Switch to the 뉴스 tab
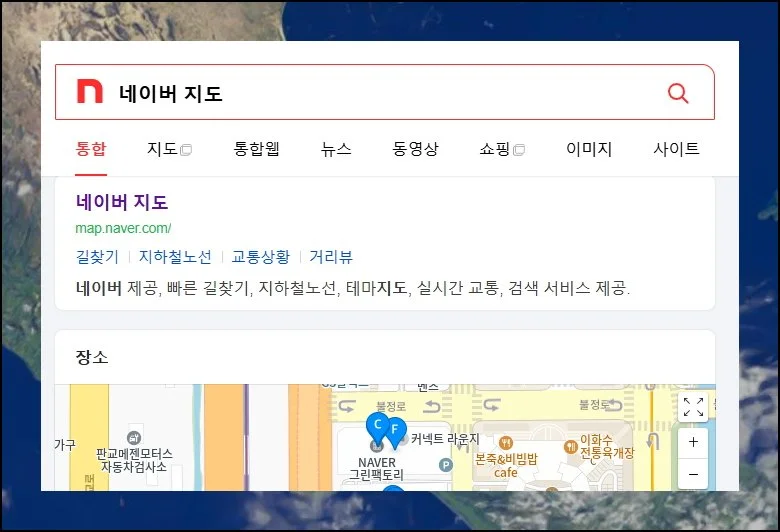The width and height of the screenshot is (780, 532). pyautogui.click(x=336, y=149)
